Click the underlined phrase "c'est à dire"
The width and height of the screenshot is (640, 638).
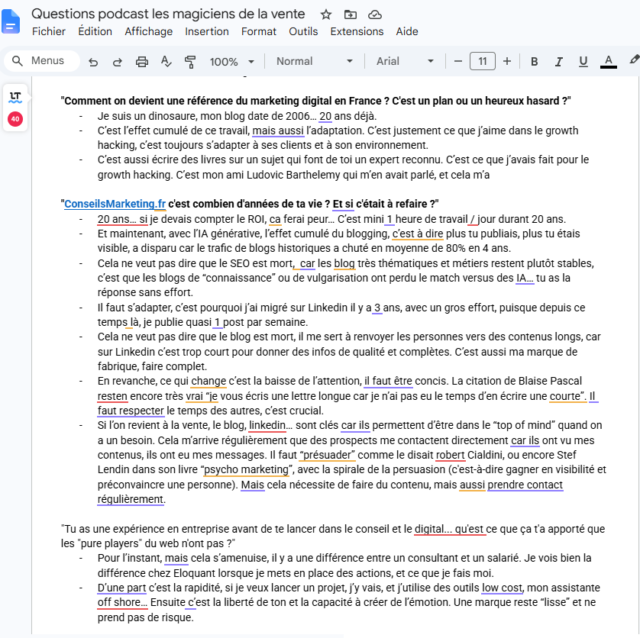[x=417, y=233]
